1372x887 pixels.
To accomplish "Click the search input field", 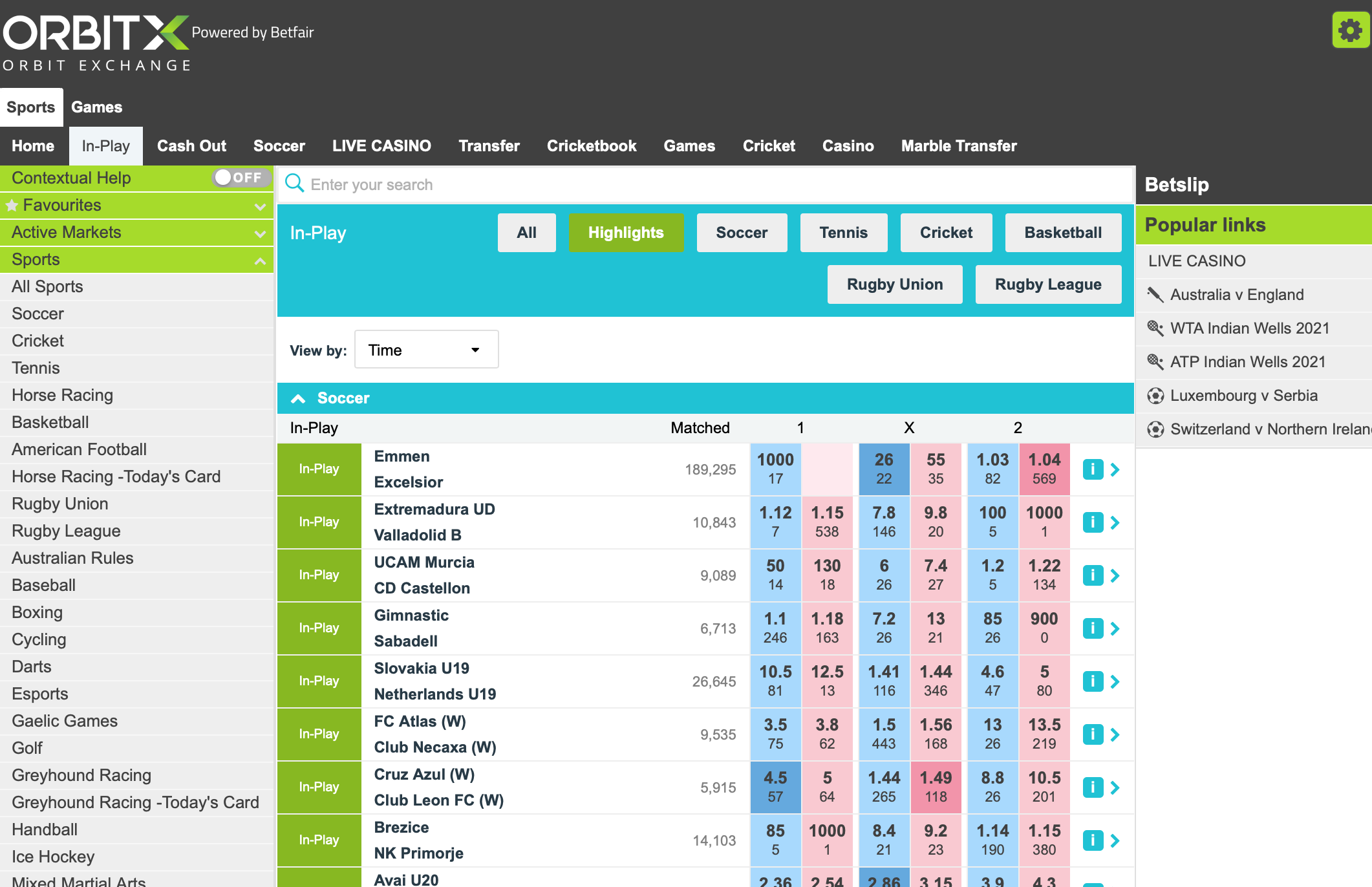I will (x=705, y=185).
